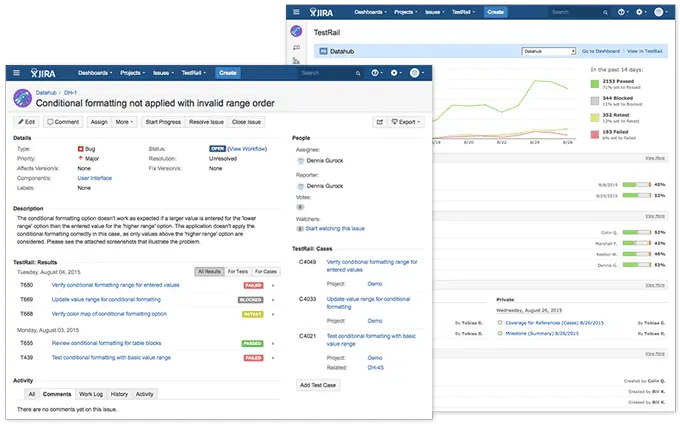This screenshot has height=425, width=680.
Task: Click the reporter avatar for Dennis Gurock
Action: [300, 186]
